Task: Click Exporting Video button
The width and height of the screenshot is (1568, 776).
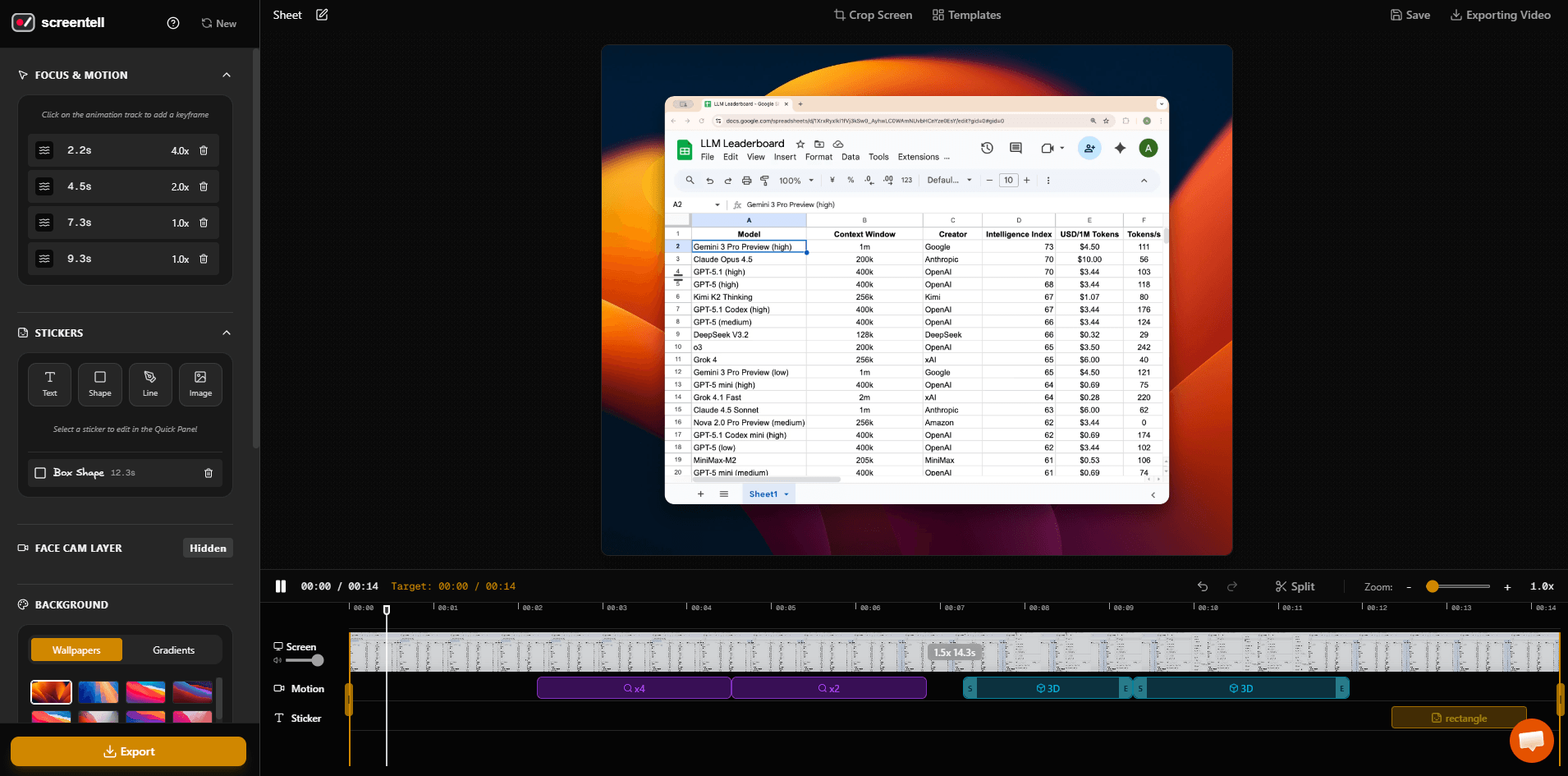Action: [1500, 15]
